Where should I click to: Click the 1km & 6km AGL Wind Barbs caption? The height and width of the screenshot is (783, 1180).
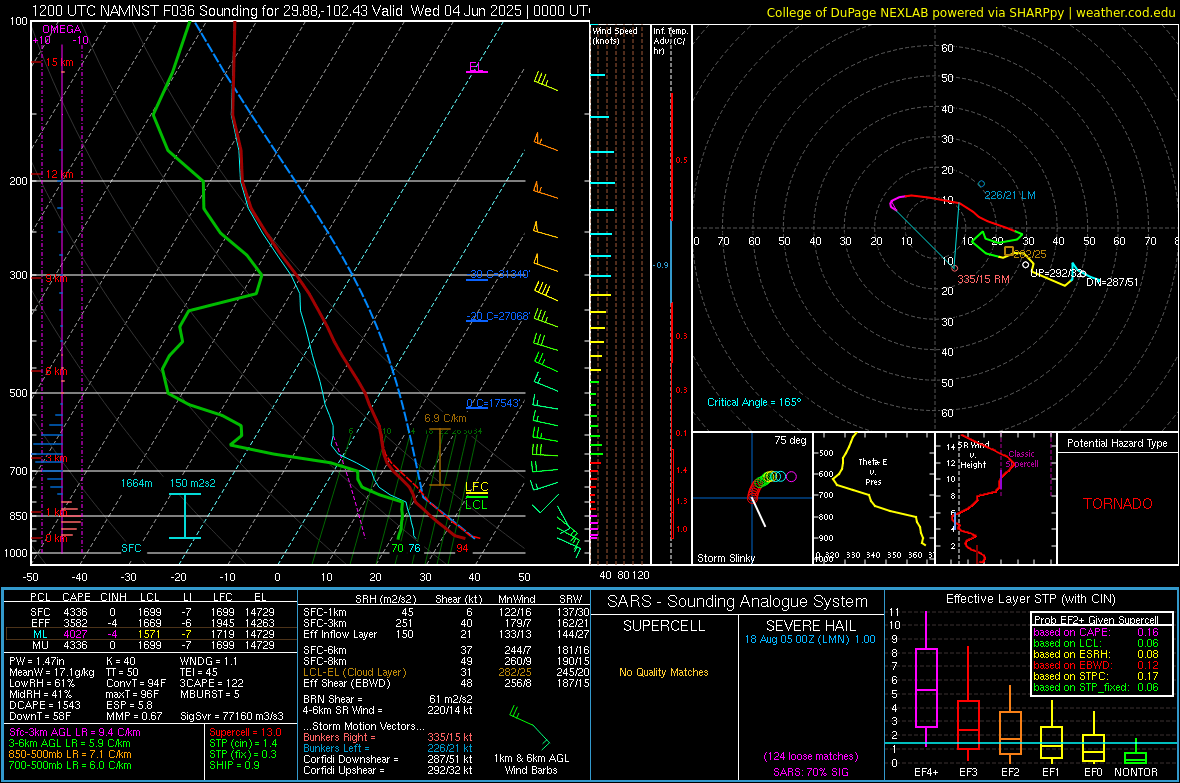[x=531, y=764]
